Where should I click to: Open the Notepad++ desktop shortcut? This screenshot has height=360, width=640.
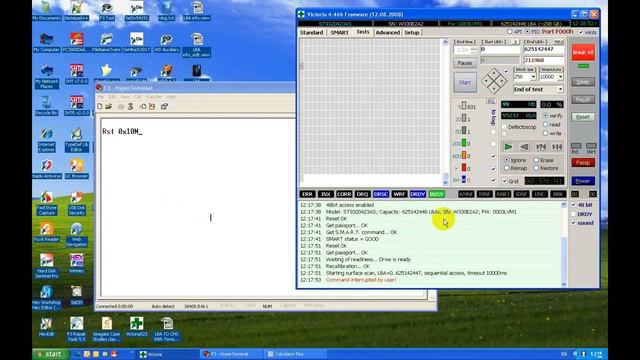[76, 10]
